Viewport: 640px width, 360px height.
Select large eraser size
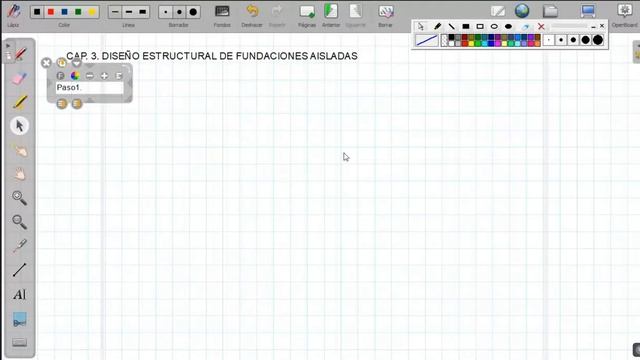[193, 12]
